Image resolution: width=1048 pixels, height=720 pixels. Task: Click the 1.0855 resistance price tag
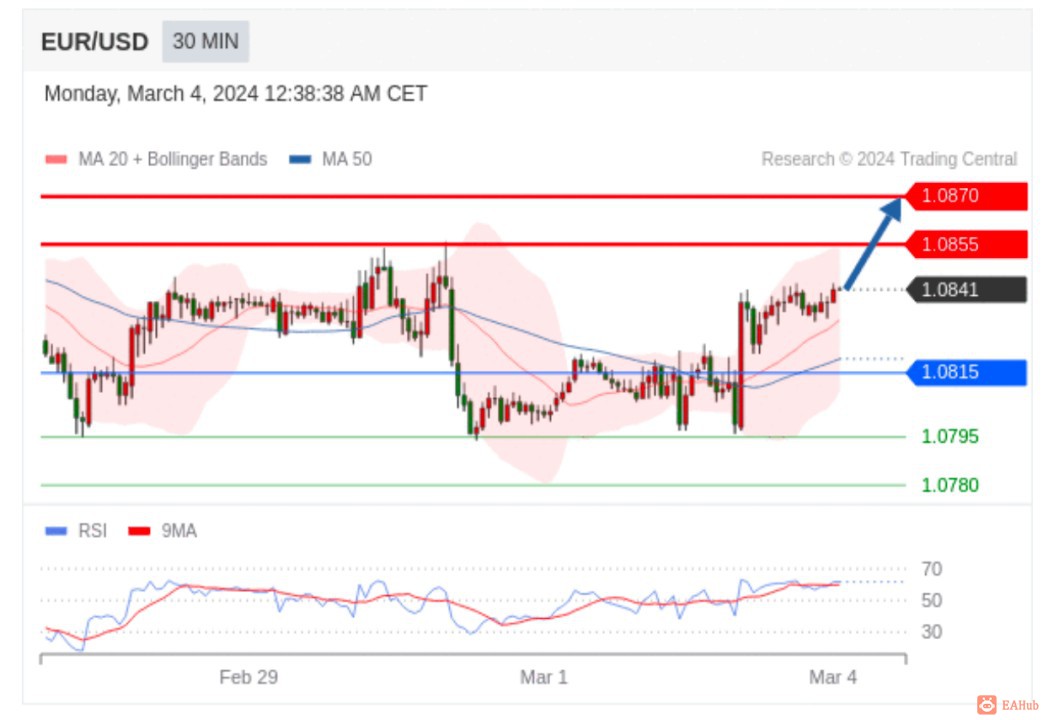[x=966, y=245]
